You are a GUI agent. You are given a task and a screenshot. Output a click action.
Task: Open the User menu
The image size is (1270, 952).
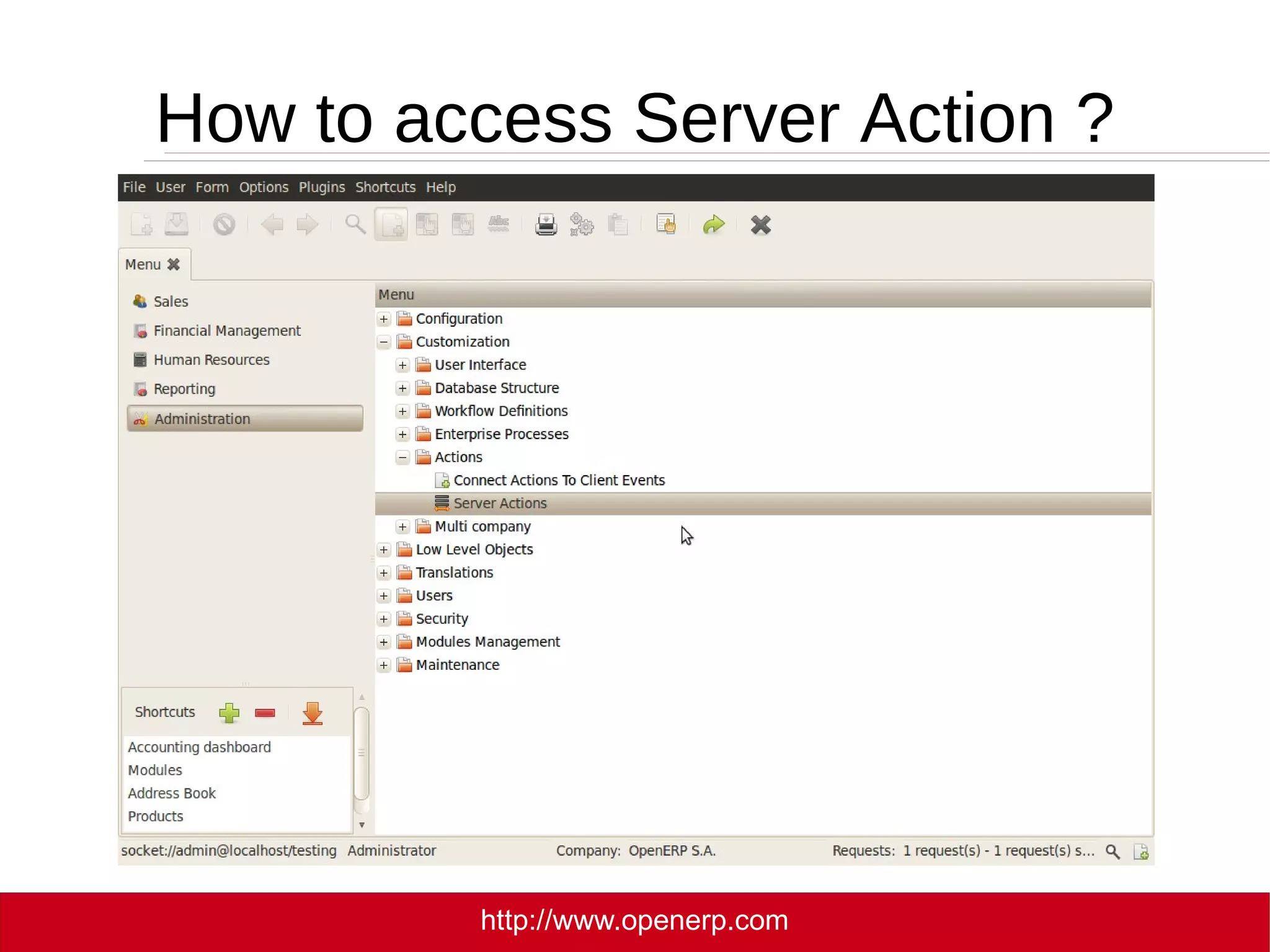(171, 187)
